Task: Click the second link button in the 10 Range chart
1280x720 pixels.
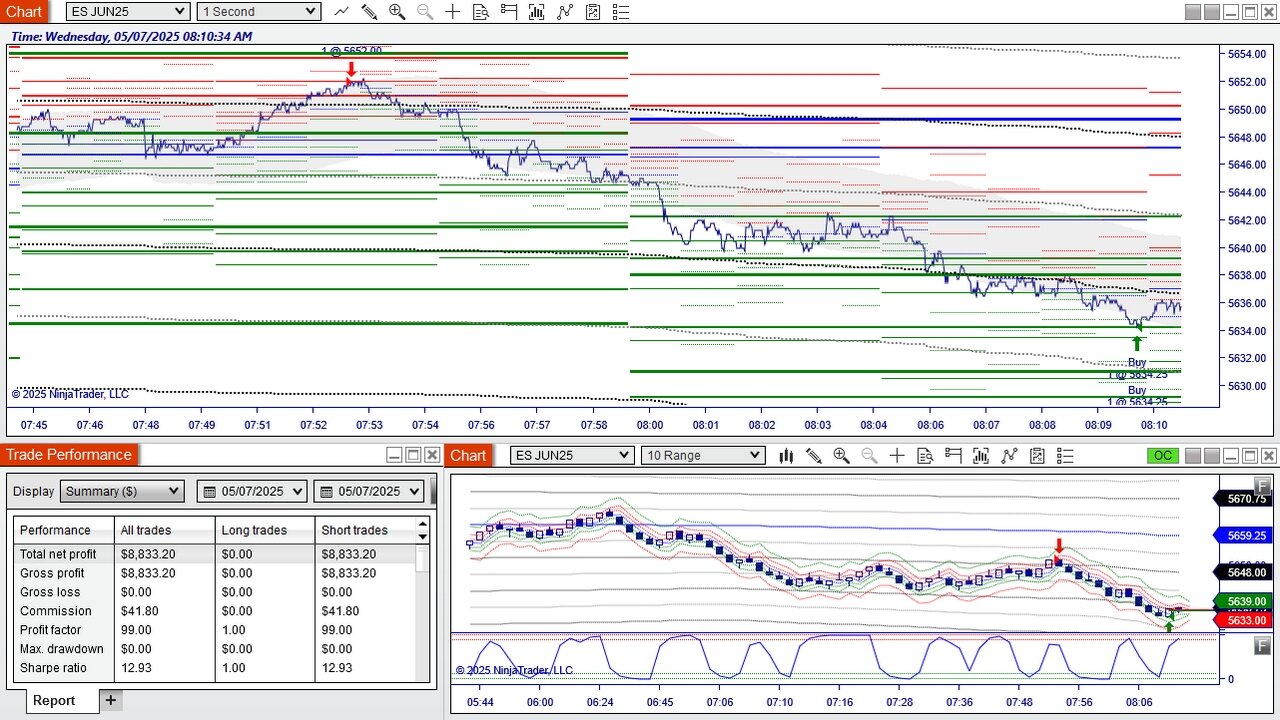Action: pos(1211,456)
